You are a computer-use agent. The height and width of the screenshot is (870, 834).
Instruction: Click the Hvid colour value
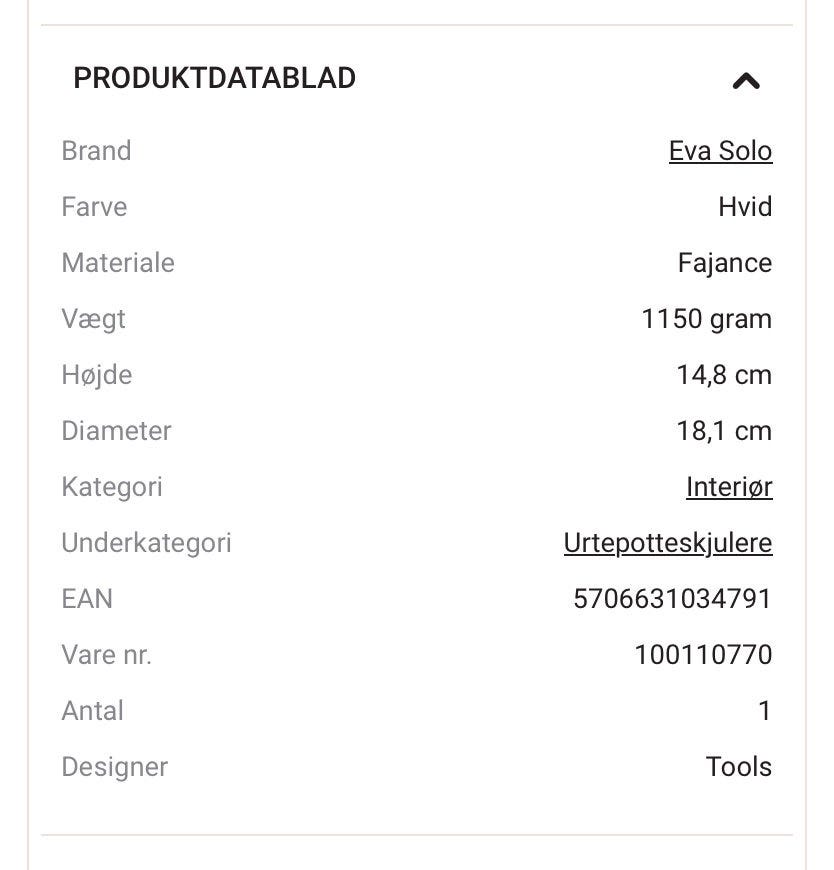point(745,207)
